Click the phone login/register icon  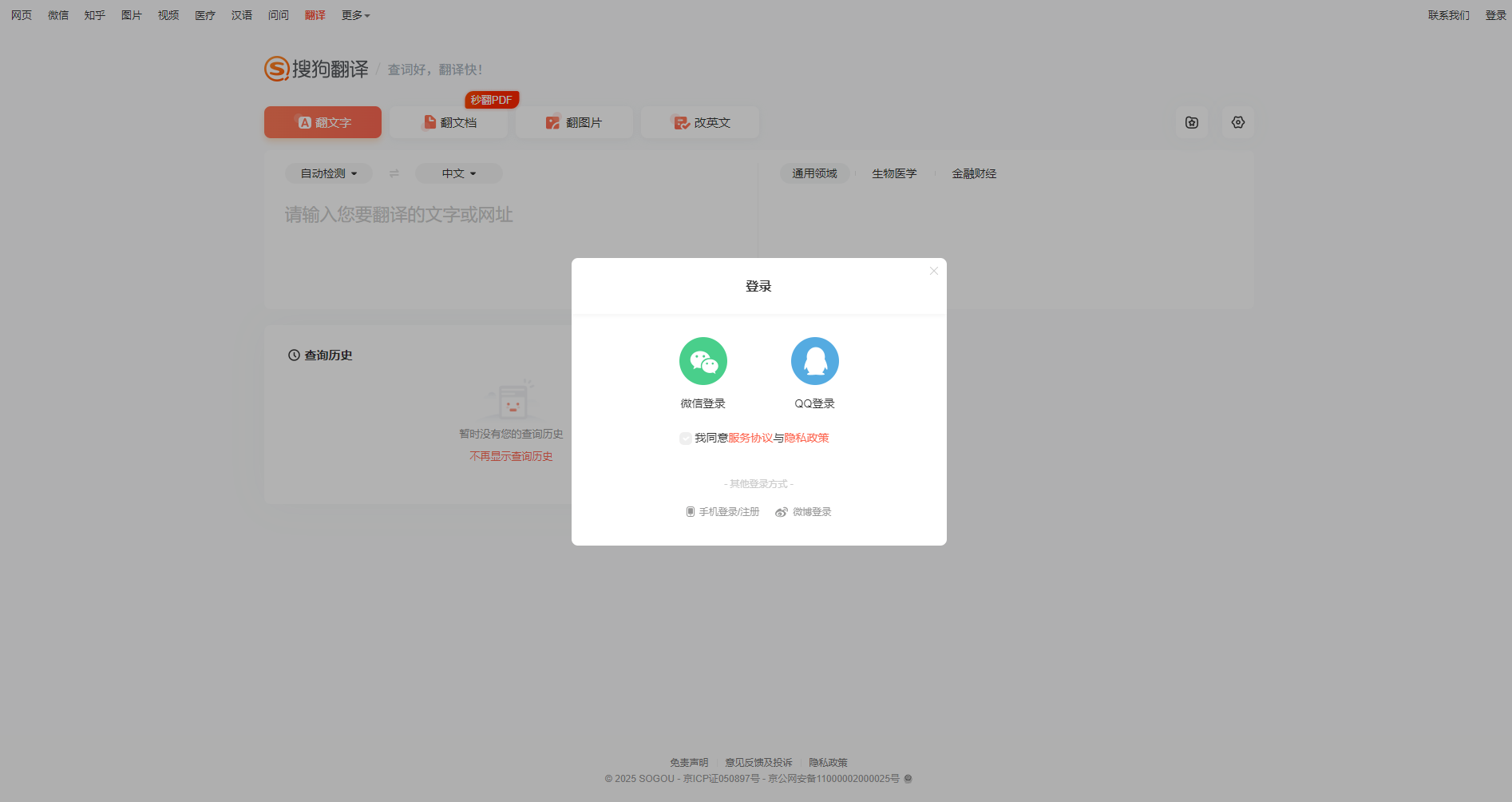coord(690,511)
